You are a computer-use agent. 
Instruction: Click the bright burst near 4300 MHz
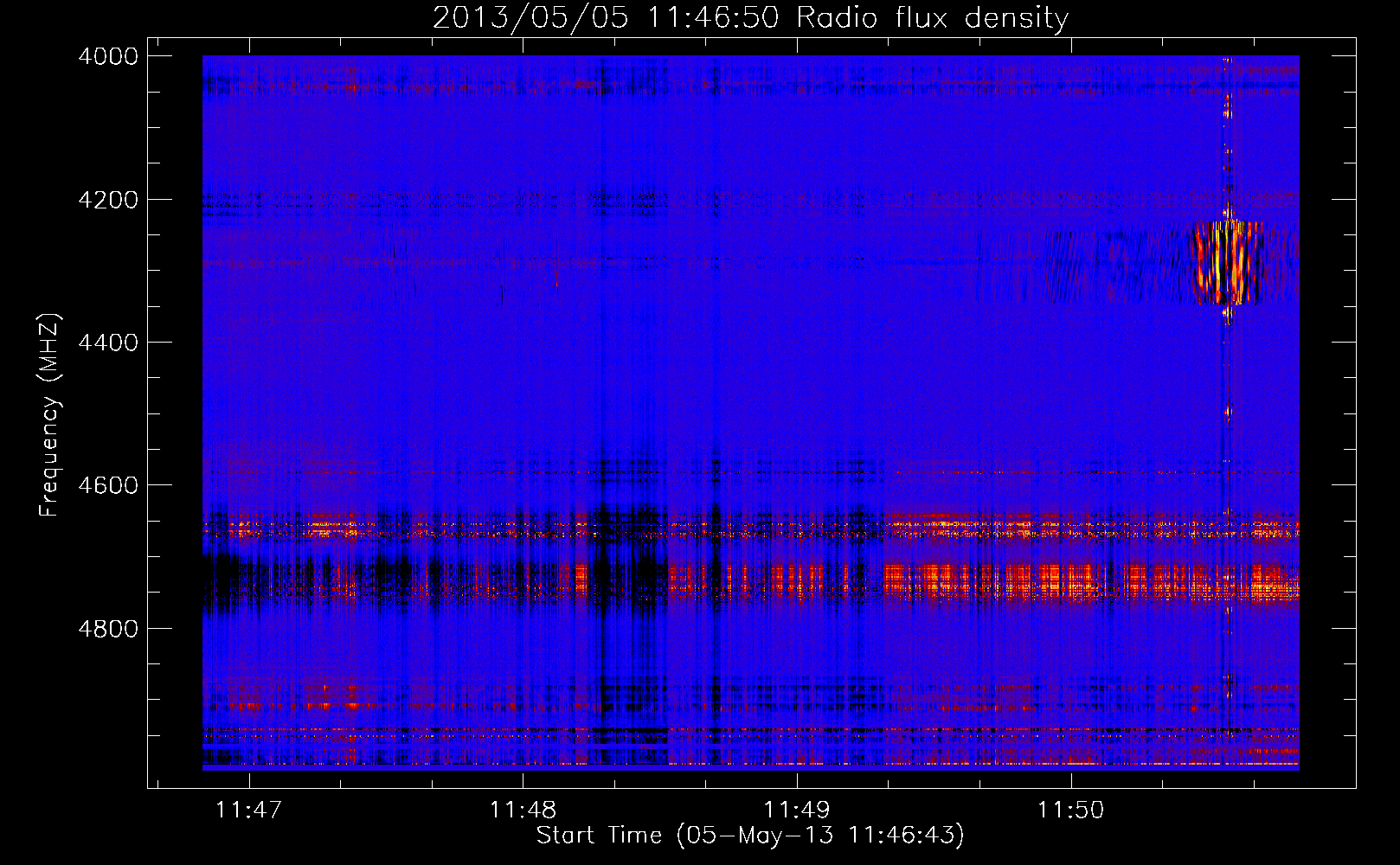click(1227, 263)
